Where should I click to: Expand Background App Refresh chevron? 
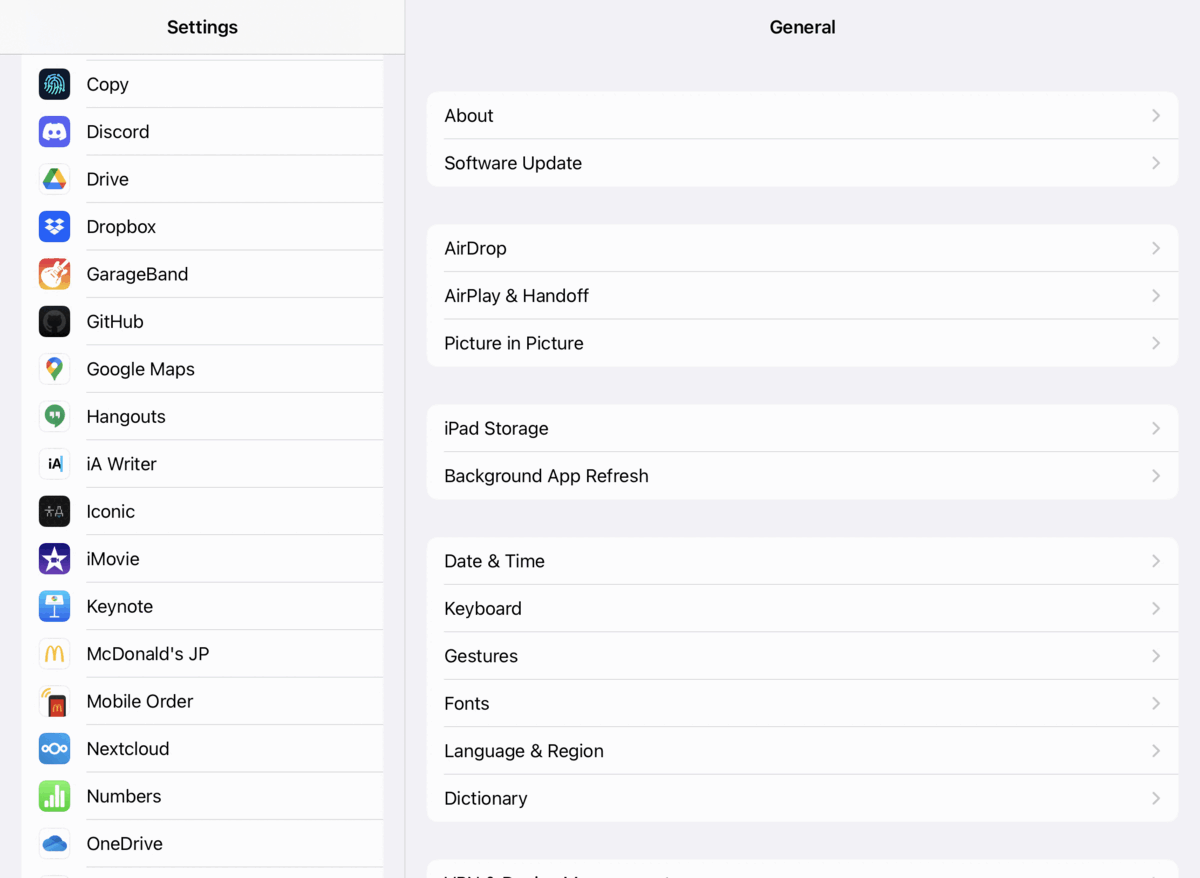[1156, 476]
